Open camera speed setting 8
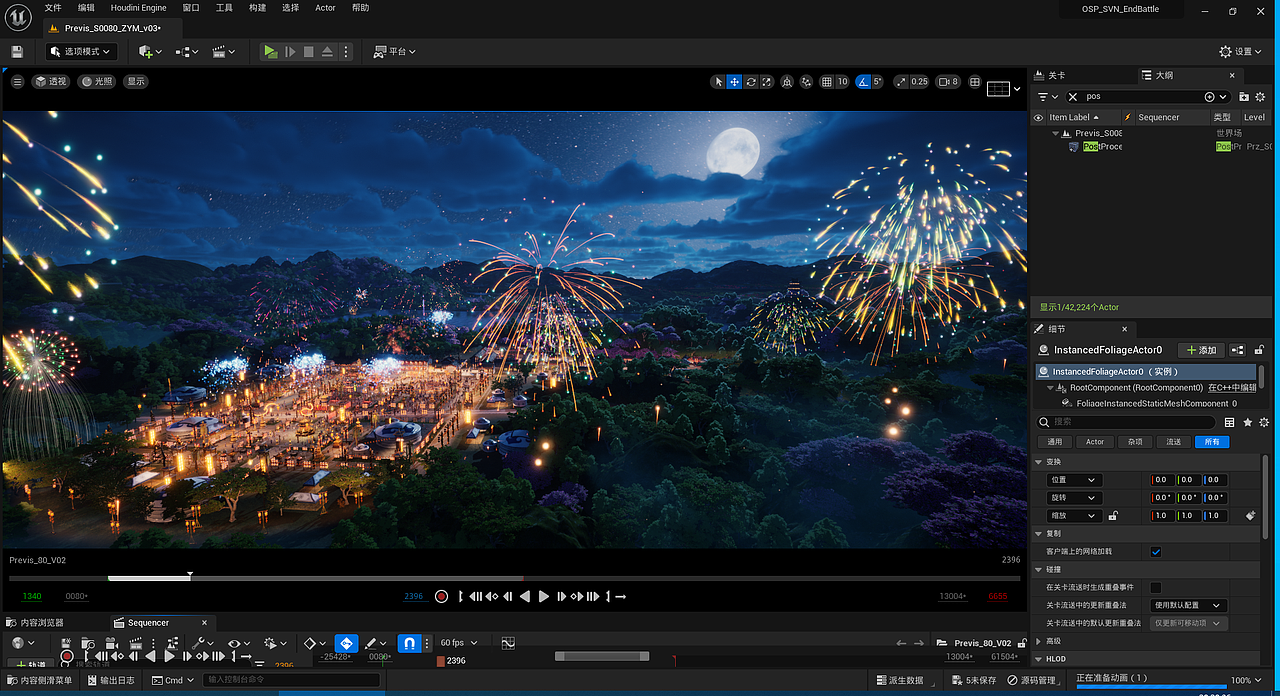 948,82
